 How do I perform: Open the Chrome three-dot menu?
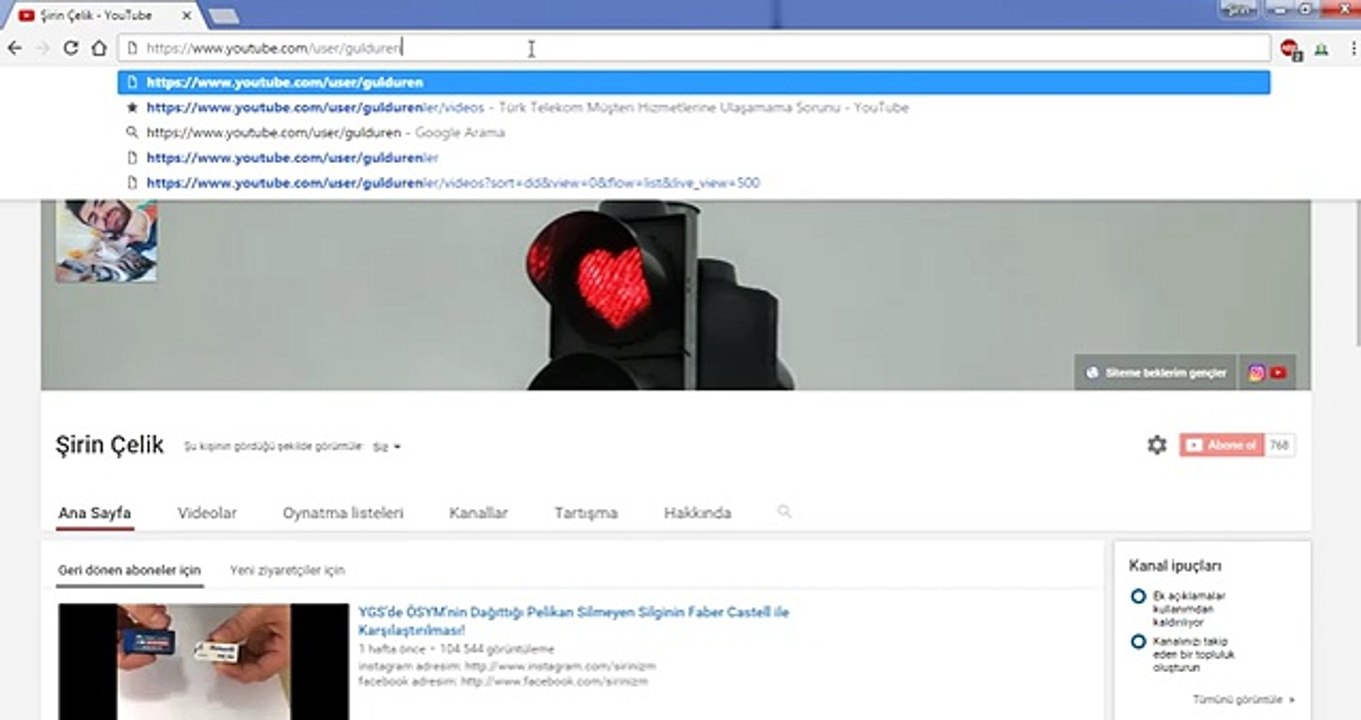(1352, 48)
